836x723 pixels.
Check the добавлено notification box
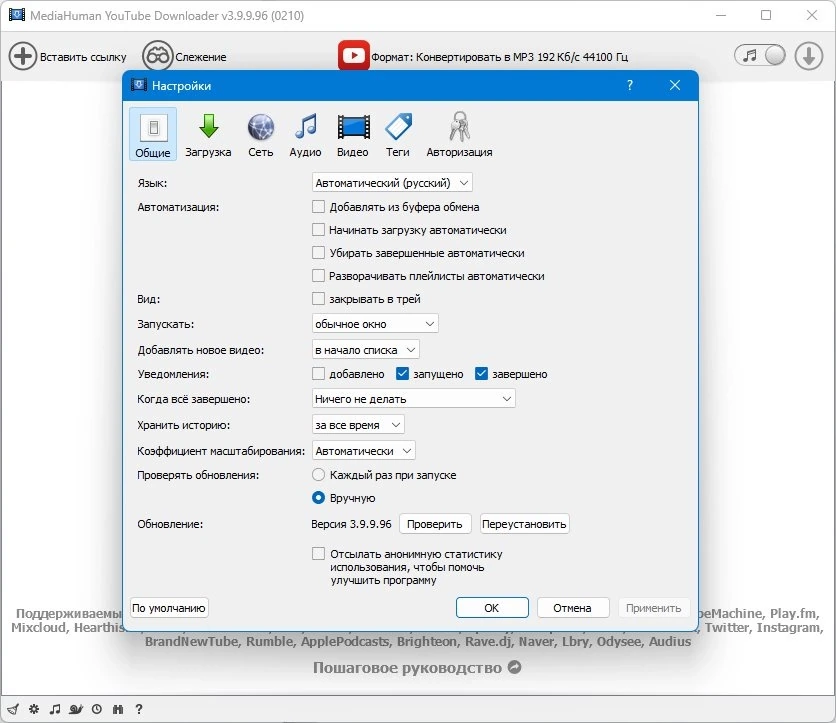tap(318, 373)
